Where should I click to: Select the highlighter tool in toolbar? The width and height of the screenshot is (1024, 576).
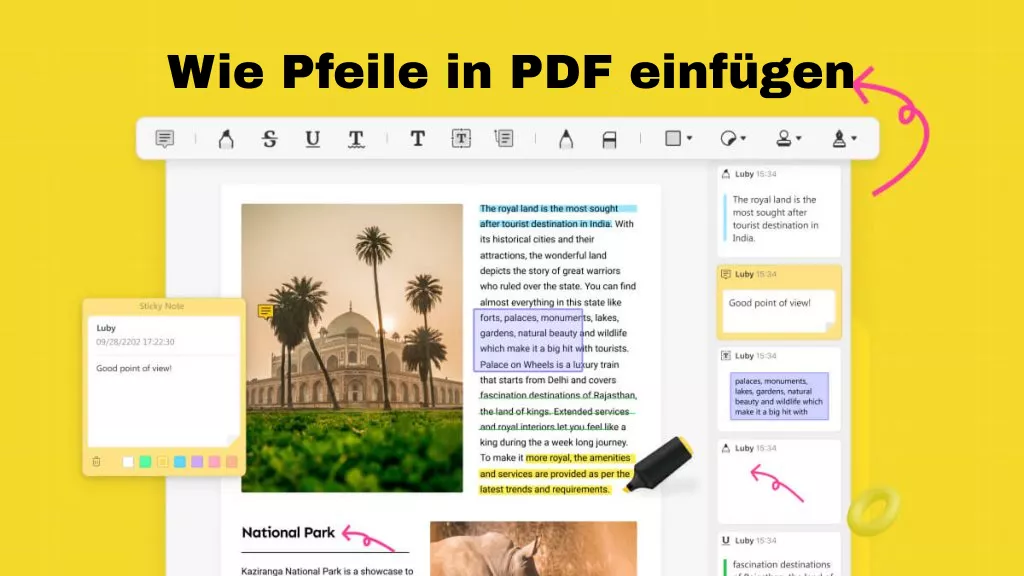[226, 138]
